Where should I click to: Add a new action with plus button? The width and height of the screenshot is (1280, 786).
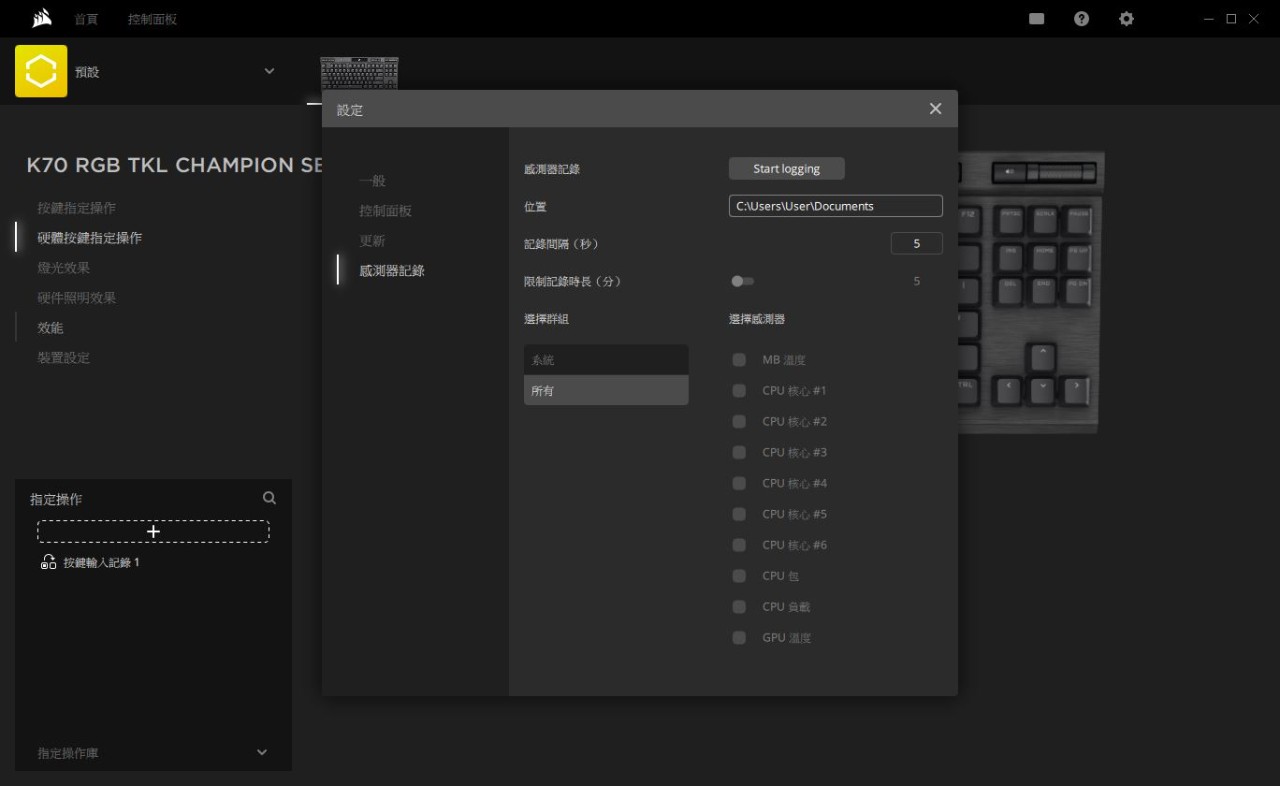(x=153, y=531)
